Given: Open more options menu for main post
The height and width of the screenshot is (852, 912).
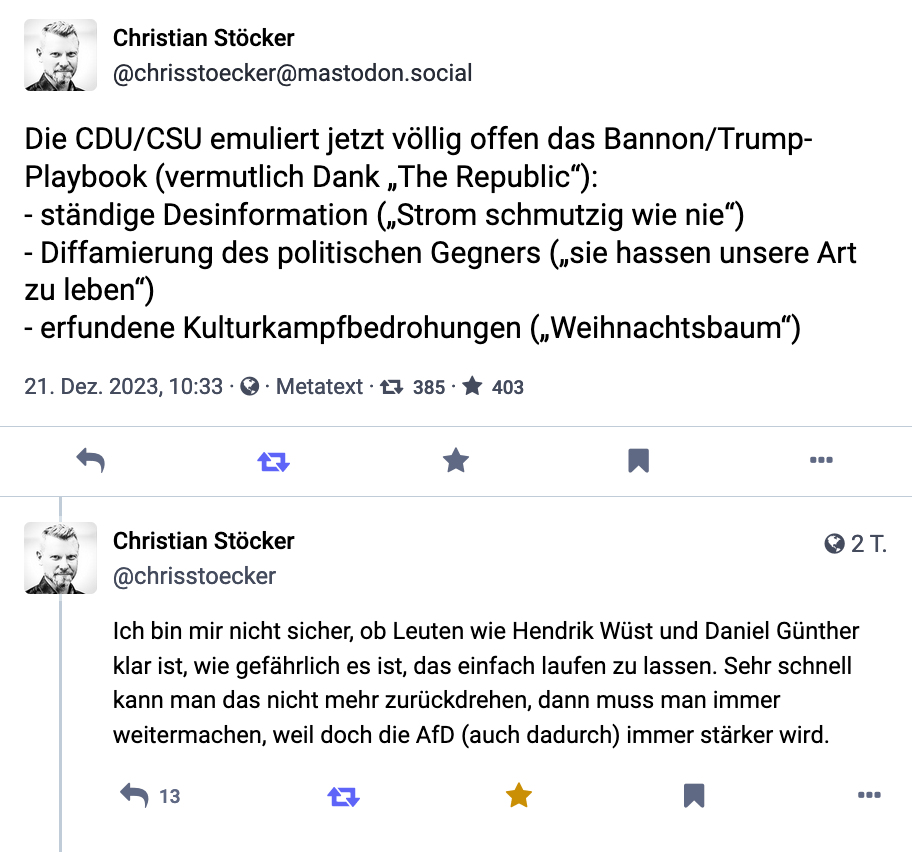Looking at the screenshot, I should click(821, 460).
